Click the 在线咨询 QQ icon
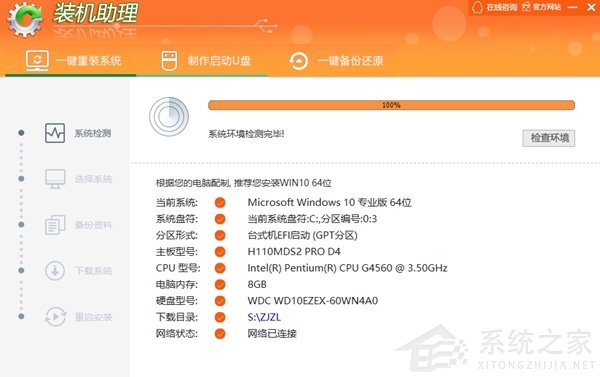This screenshot has height=377, width=600. click(477, 7)
